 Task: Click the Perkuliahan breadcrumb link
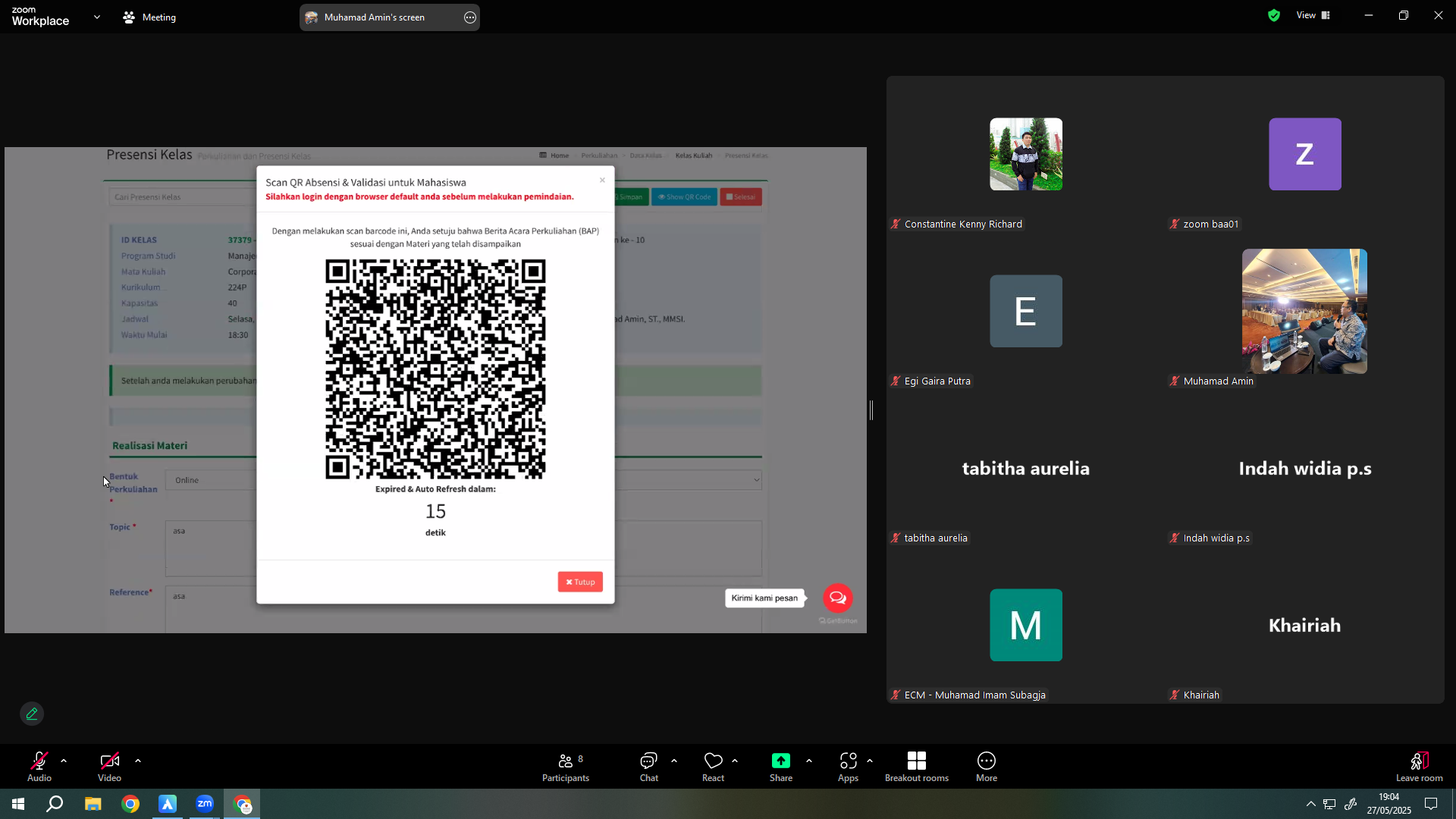point(599,155)
